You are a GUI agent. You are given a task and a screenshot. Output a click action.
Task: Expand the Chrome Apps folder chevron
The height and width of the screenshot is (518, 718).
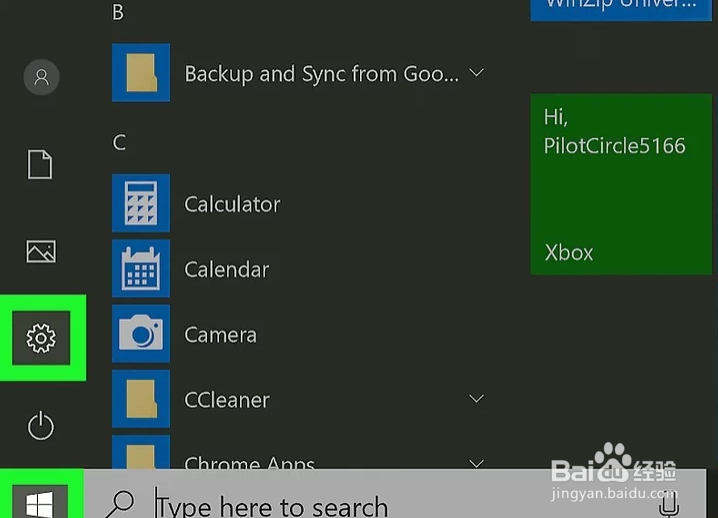pyautogui.click(x=476, y=463)
